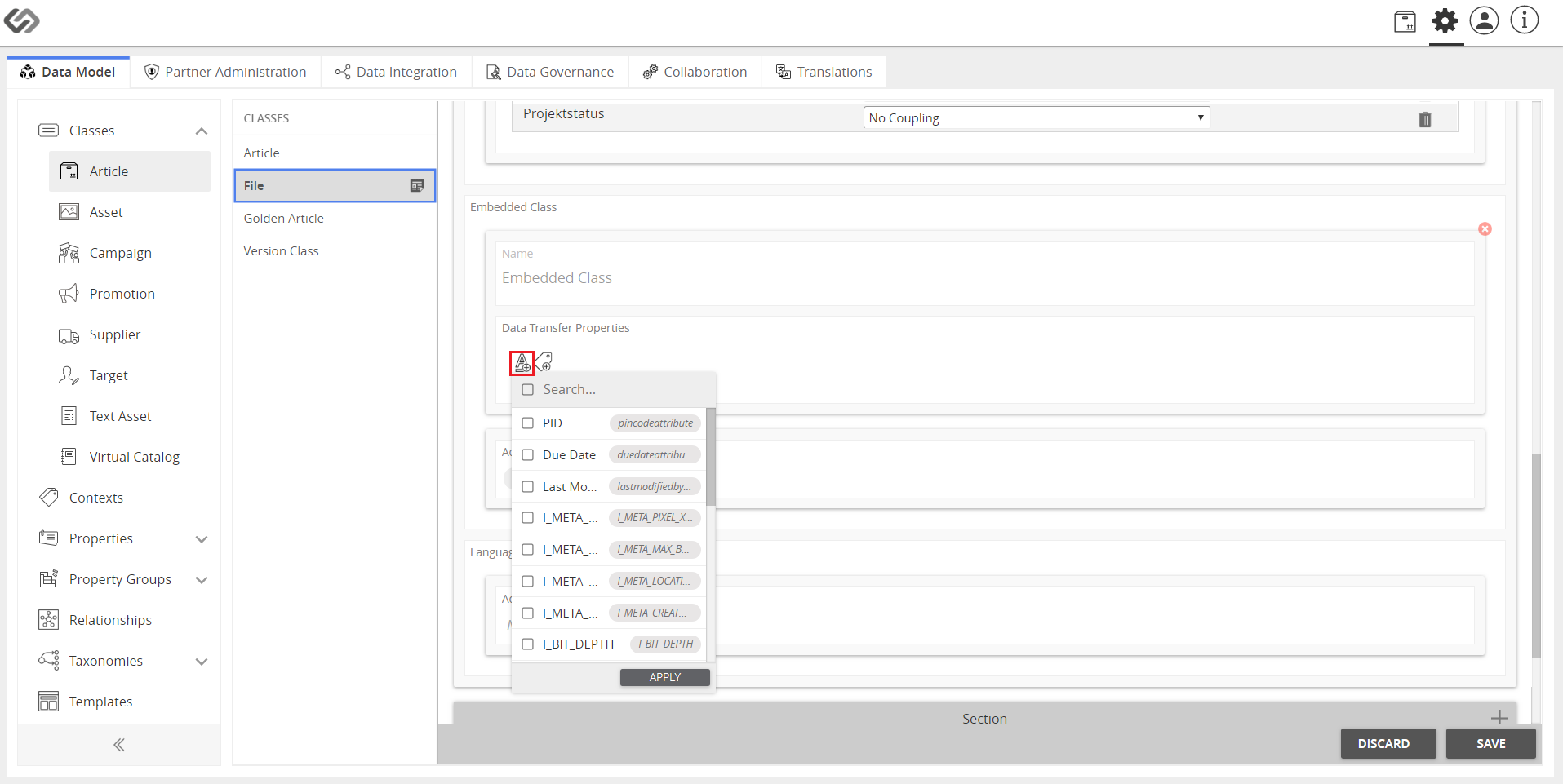Expand the Properties chevron
Image resolution: width=1563 pixels, height=784 pixels.
tap(202, 539)
